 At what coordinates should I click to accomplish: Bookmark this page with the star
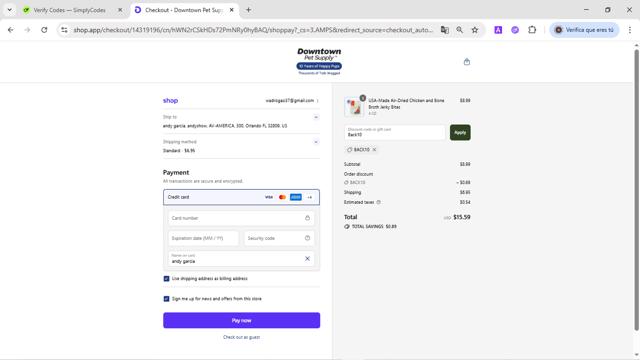coord(475,30)
